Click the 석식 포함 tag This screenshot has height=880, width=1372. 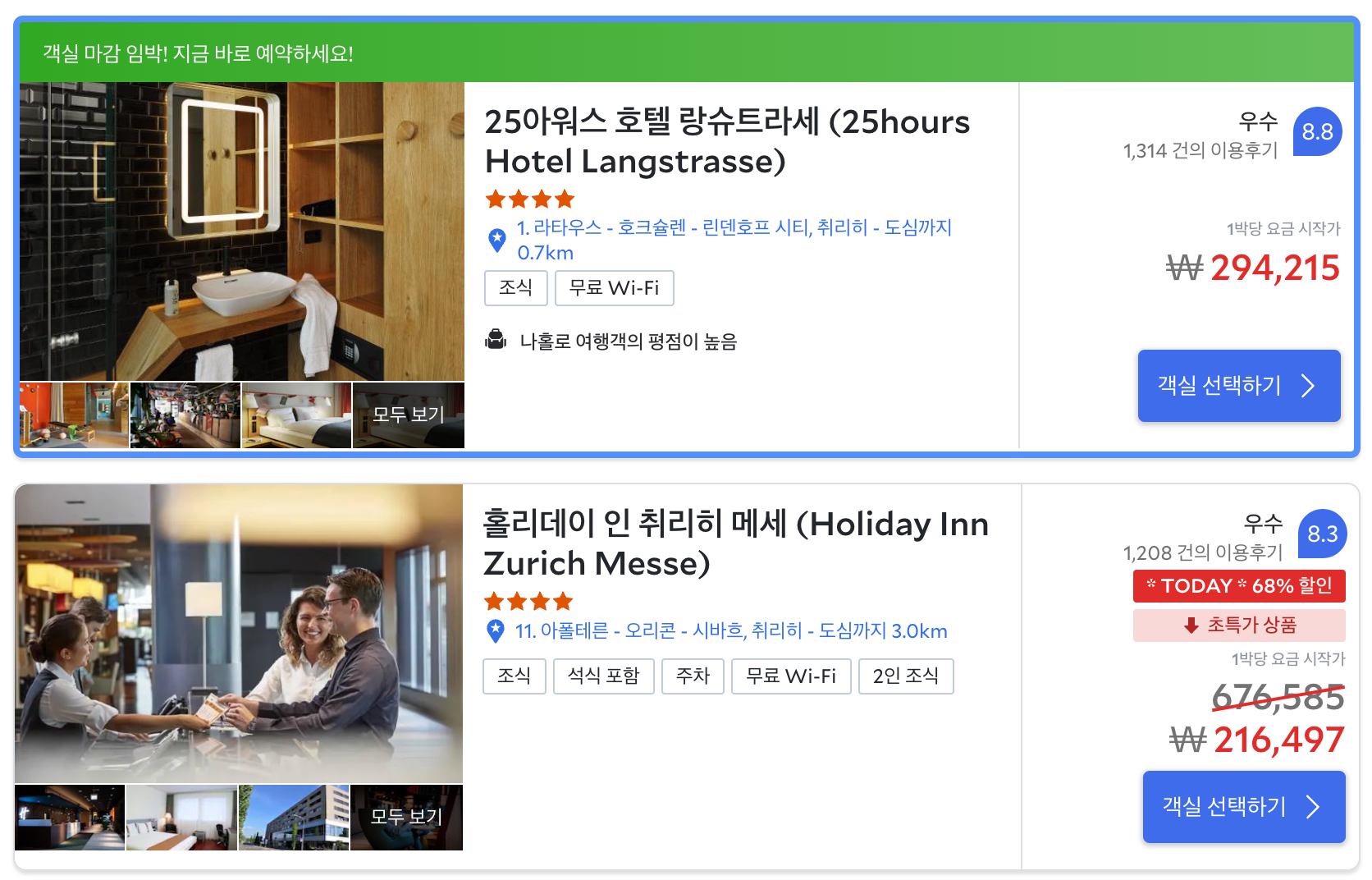tap(604, 676)
